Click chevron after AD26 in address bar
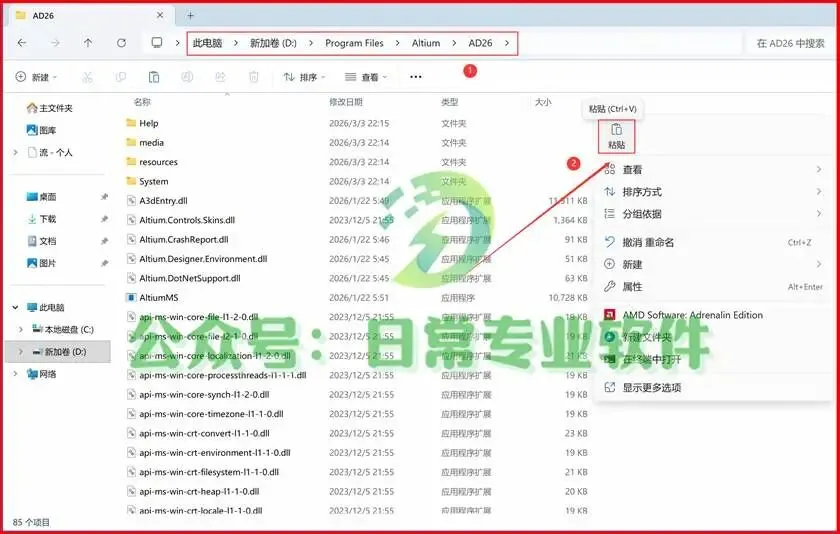This screenshot has height=534, width=840. [x=507, y=43]
